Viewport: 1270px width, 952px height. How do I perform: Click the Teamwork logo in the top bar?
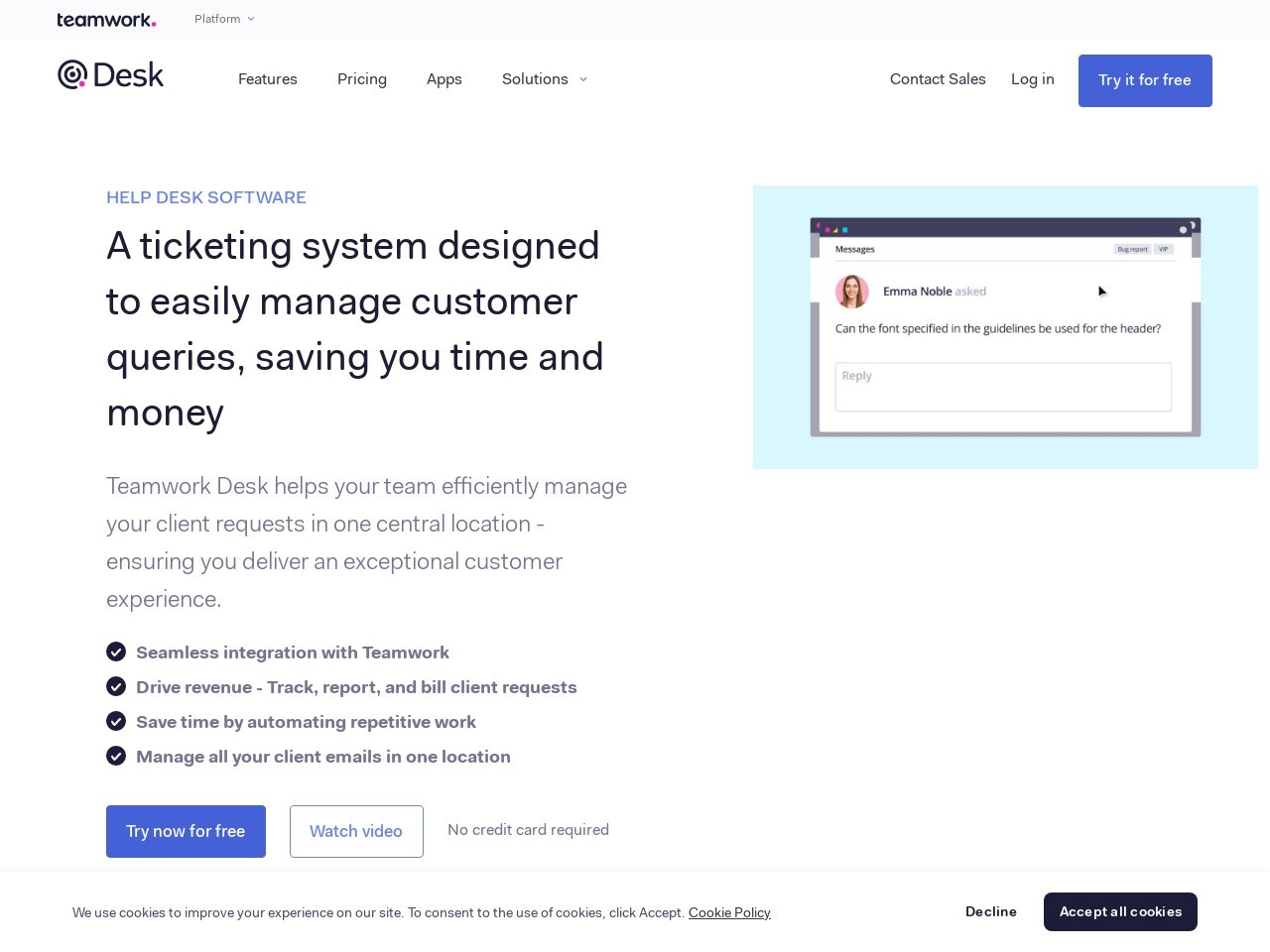pos(106,19)
